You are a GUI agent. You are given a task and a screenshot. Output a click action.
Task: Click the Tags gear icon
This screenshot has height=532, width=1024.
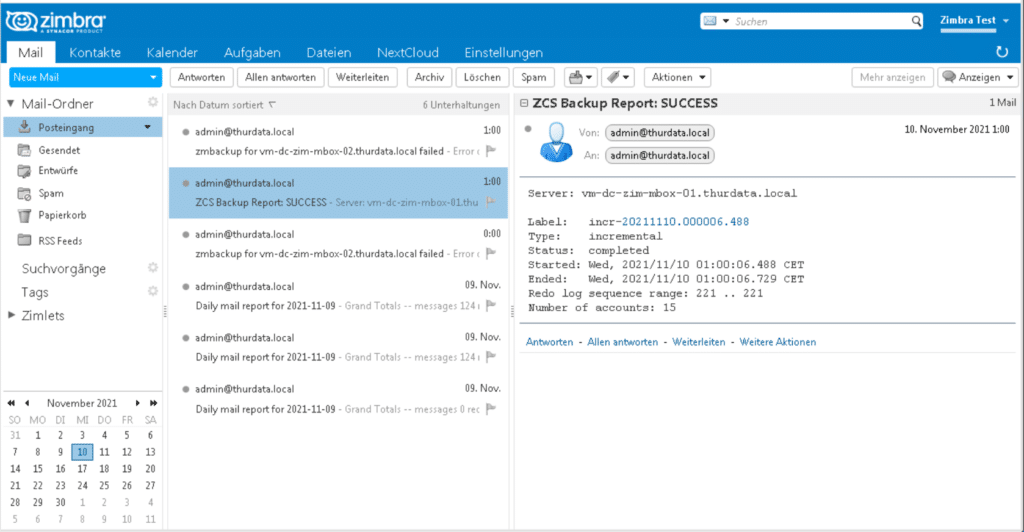tap(153, 291)
